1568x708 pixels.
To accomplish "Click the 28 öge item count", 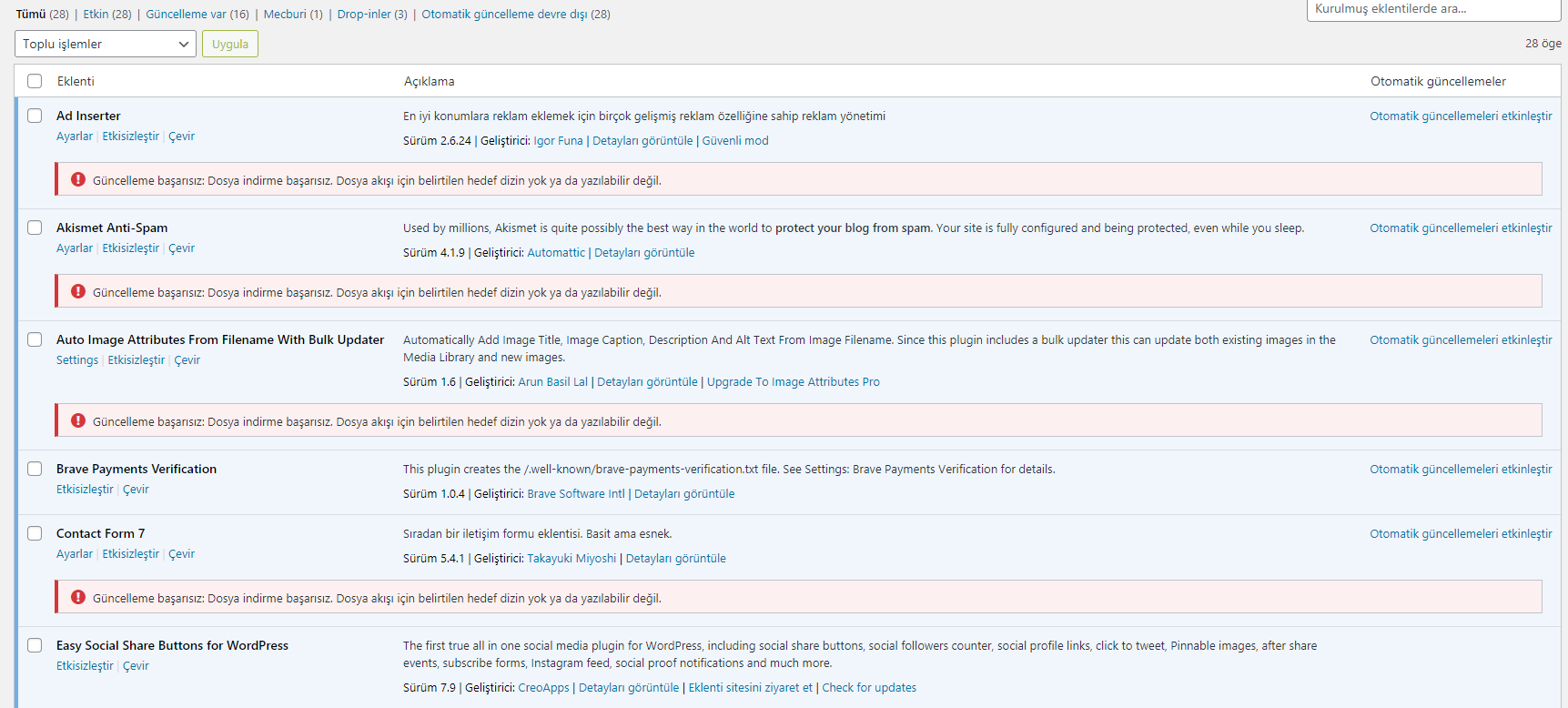I will click(1543, 44).
